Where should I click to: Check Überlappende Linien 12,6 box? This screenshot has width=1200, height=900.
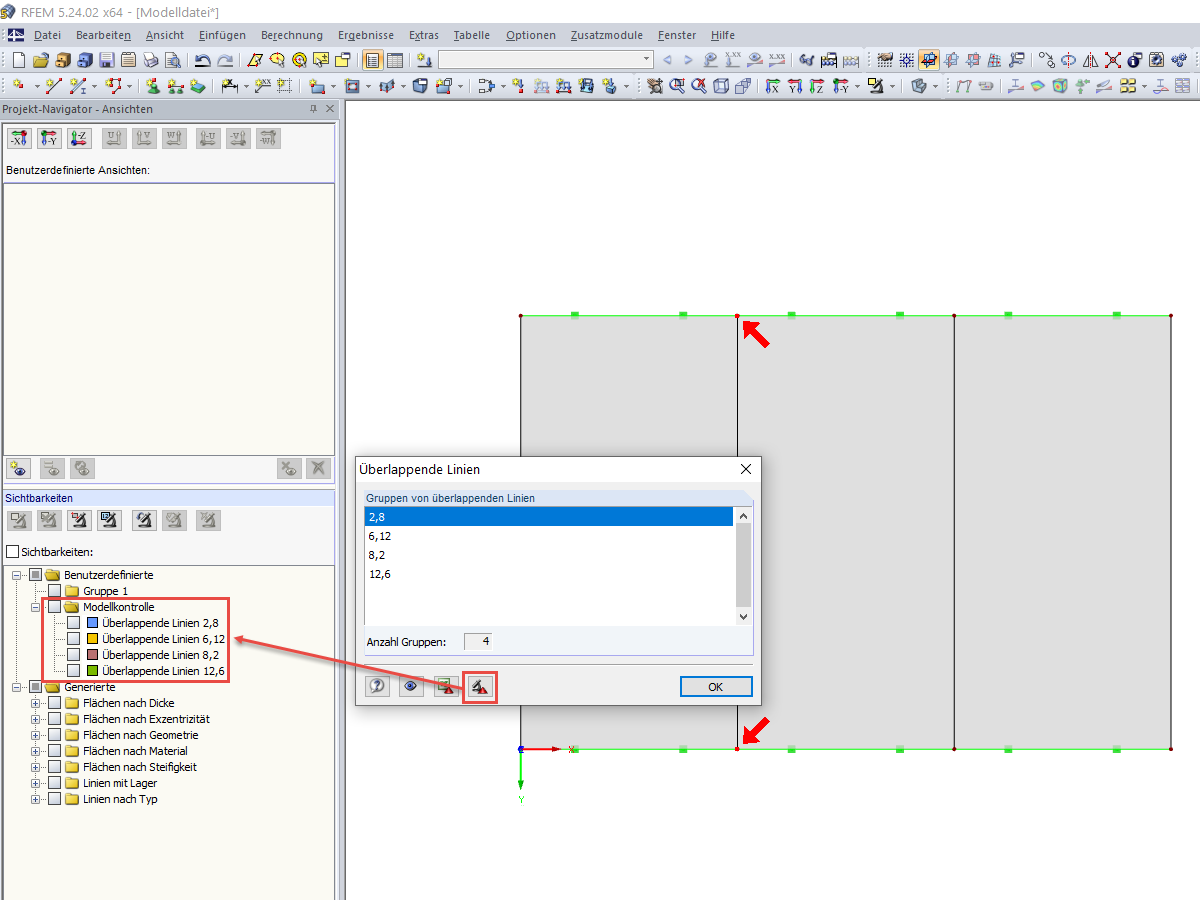click(x=73, y=671)
